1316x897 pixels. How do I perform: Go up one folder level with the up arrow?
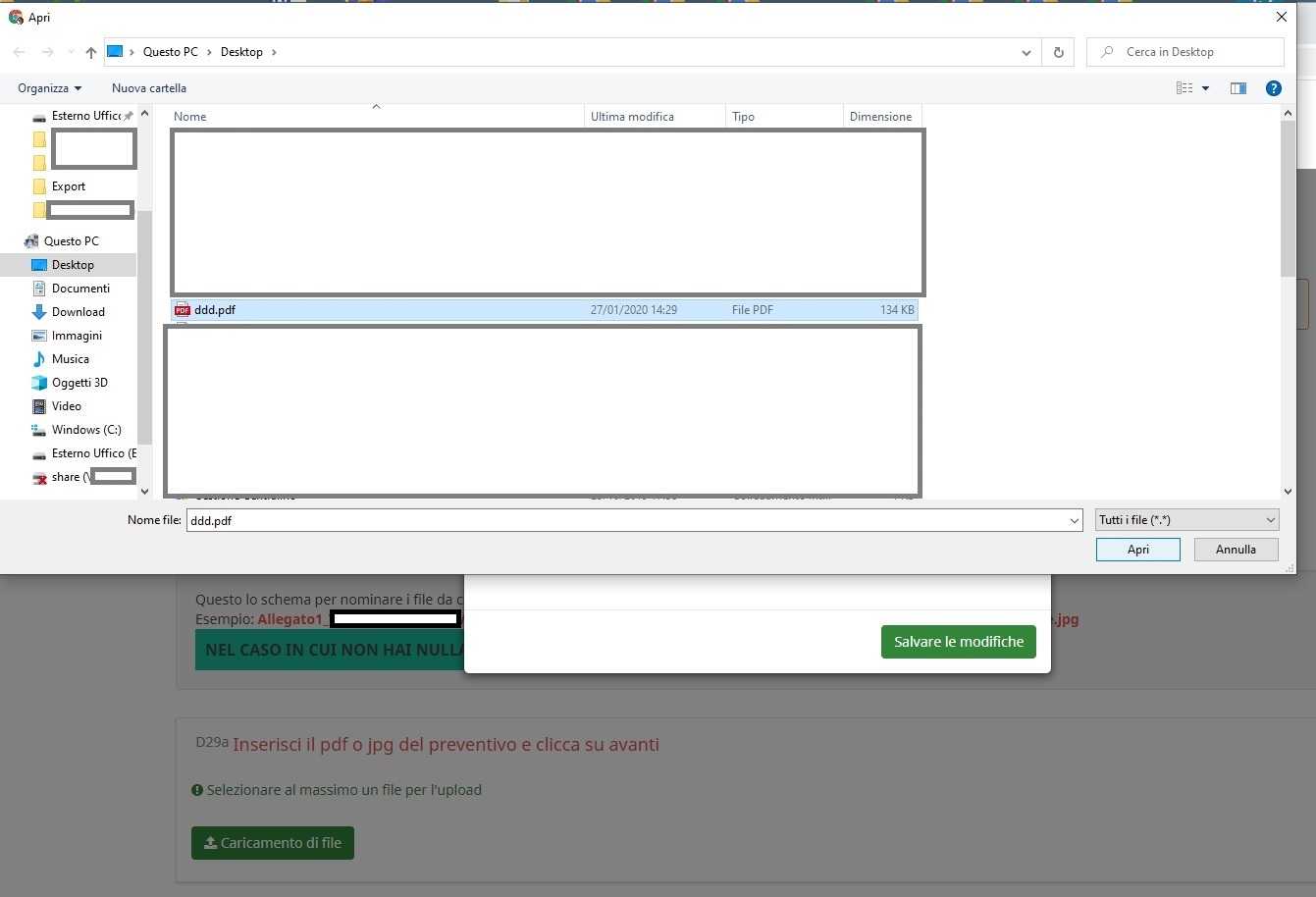point(91,52)
